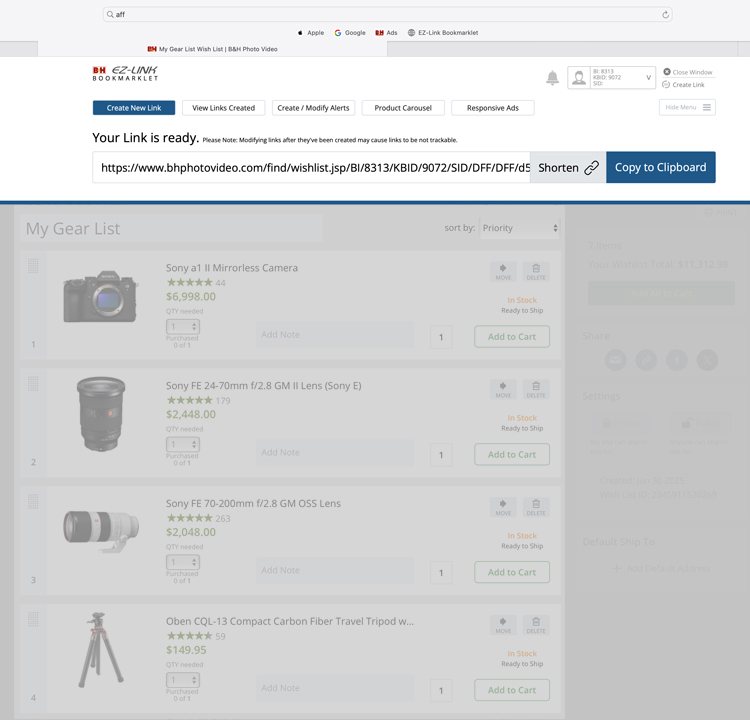Screen dimensions: 750x720
Task: Click Add Default Address link
Action: (662, 568)
